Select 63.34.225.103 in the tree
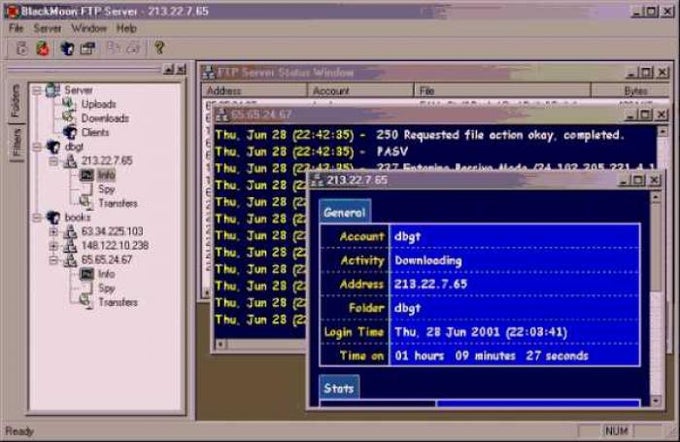This screenshot has height=442, width=680. point(112,231)
